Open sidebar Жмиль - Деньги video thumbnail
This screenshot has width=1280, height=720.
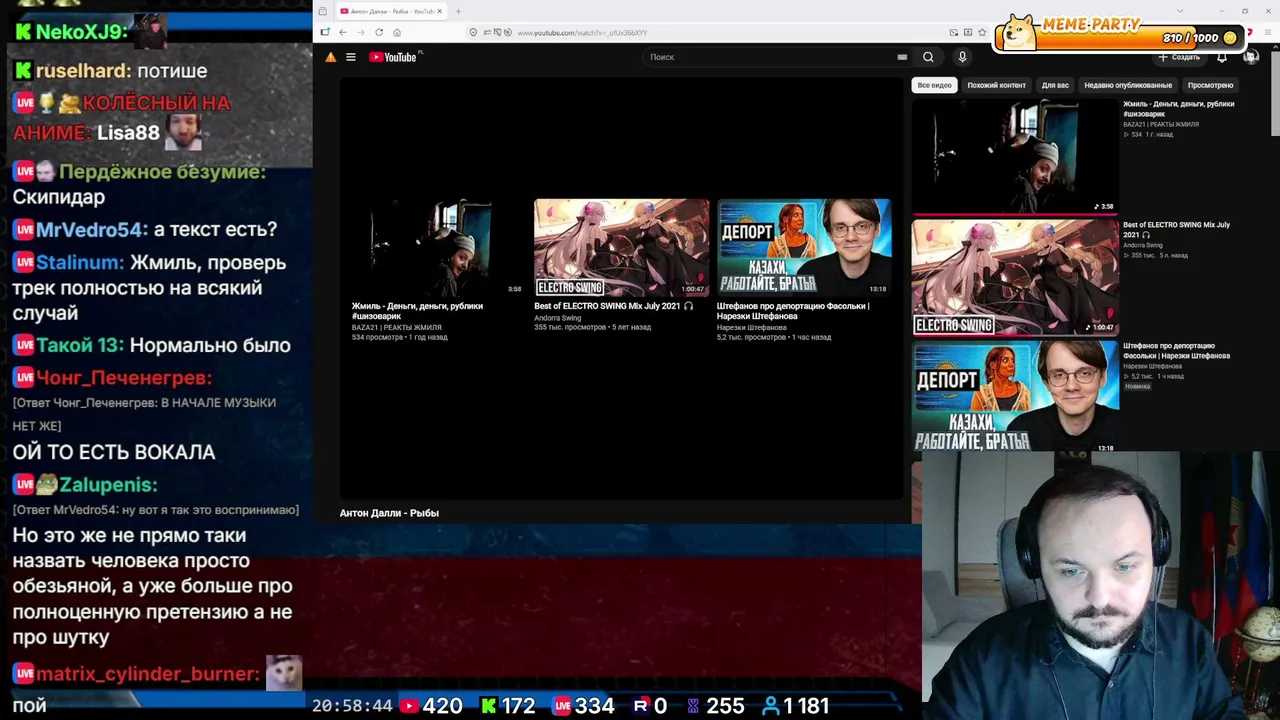pos(1015,156)
